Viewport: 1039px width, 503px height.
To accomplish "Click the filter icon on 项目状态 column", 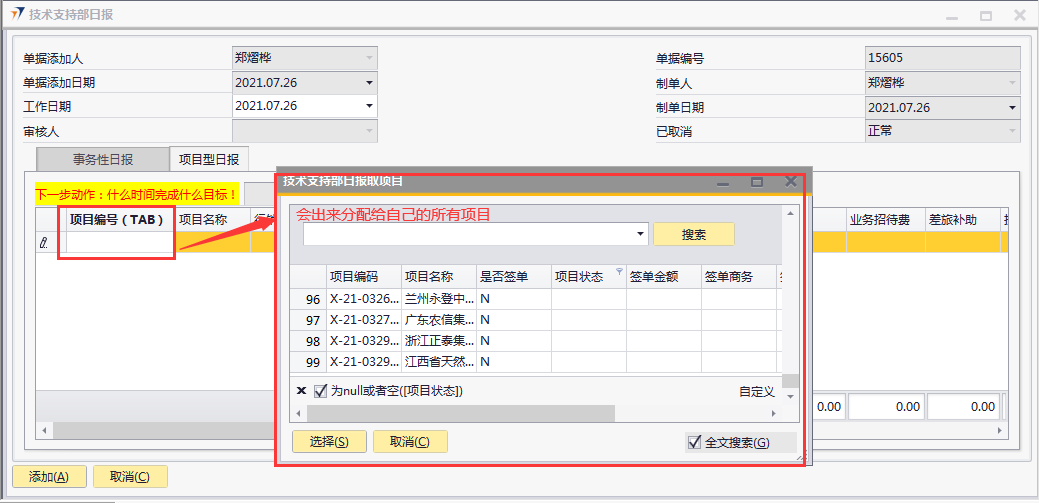I will [618, 272].
